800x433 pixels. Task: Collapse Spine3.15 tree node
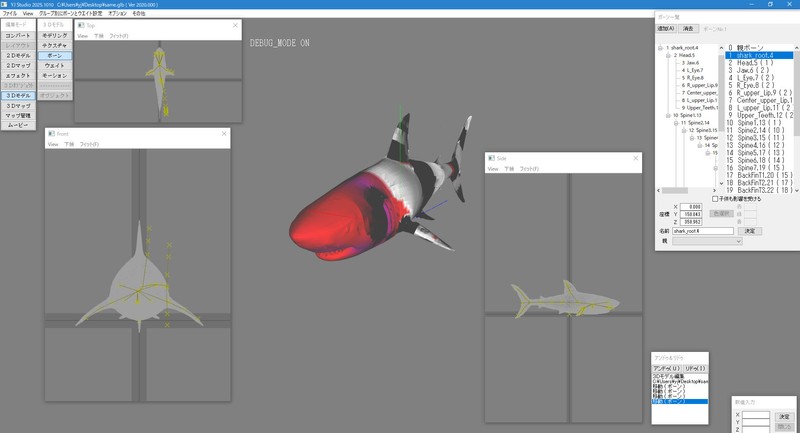click(x=684, y=131)
